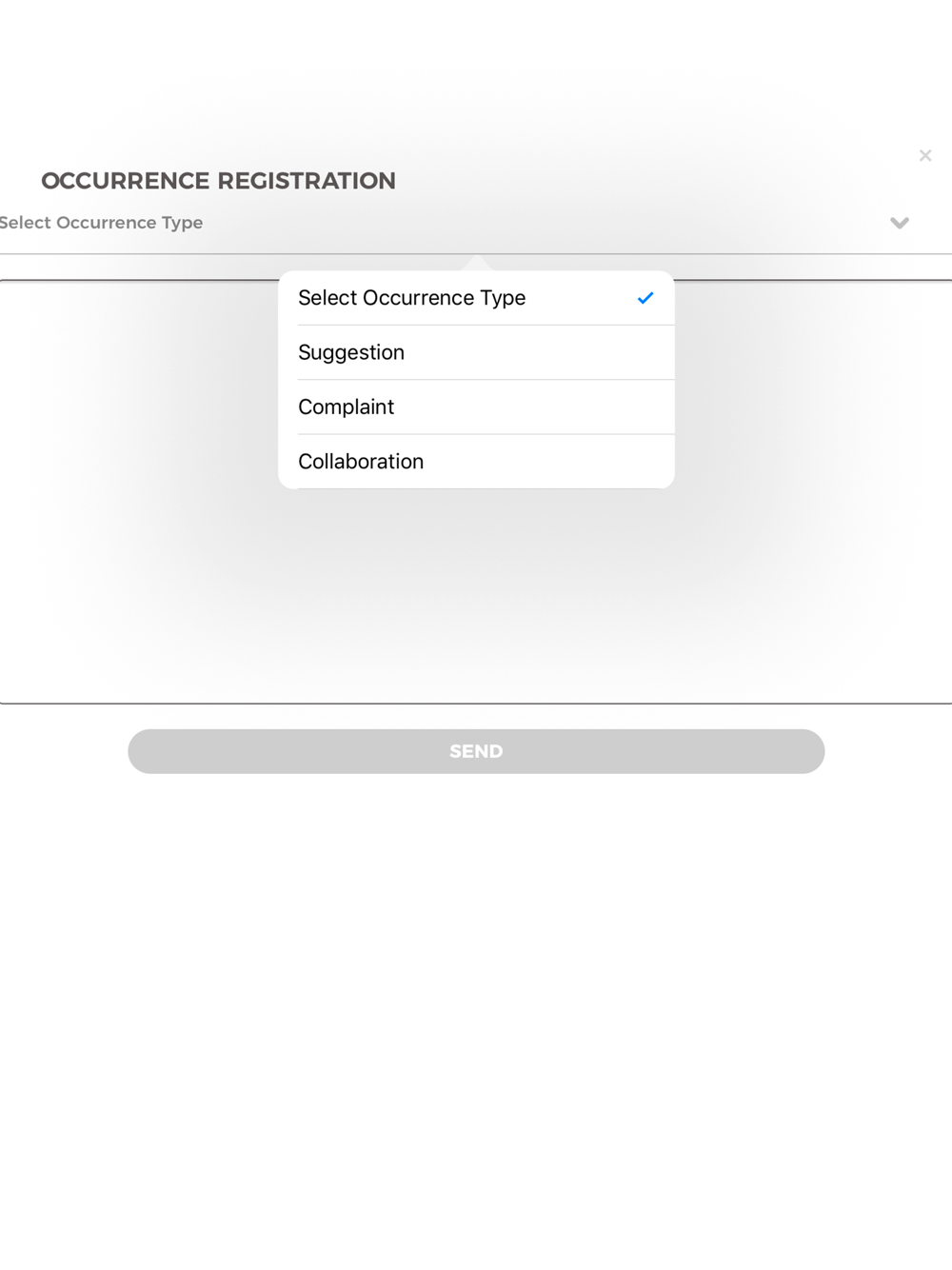Mark Complaint as the occurrence type

[x=476, y=407]
